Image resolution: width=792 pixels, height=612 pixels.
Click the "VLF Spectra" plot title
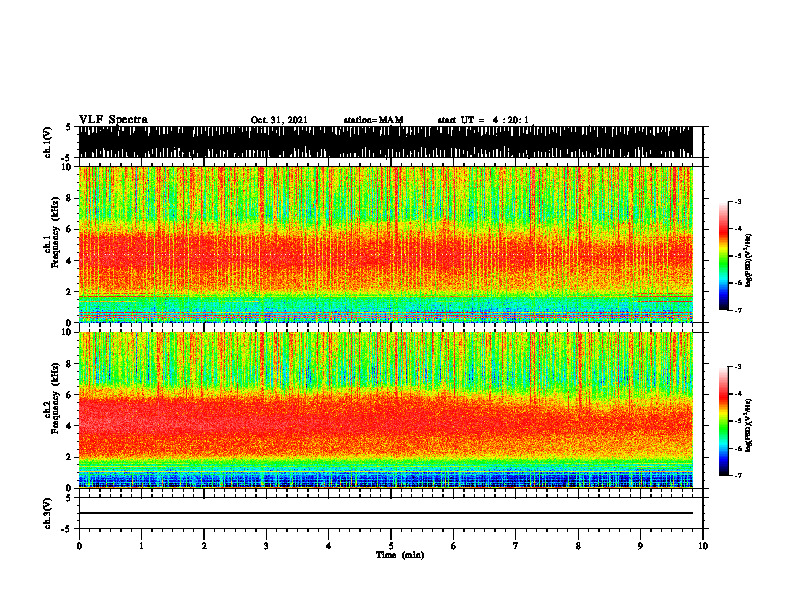[x=113, y=119]
